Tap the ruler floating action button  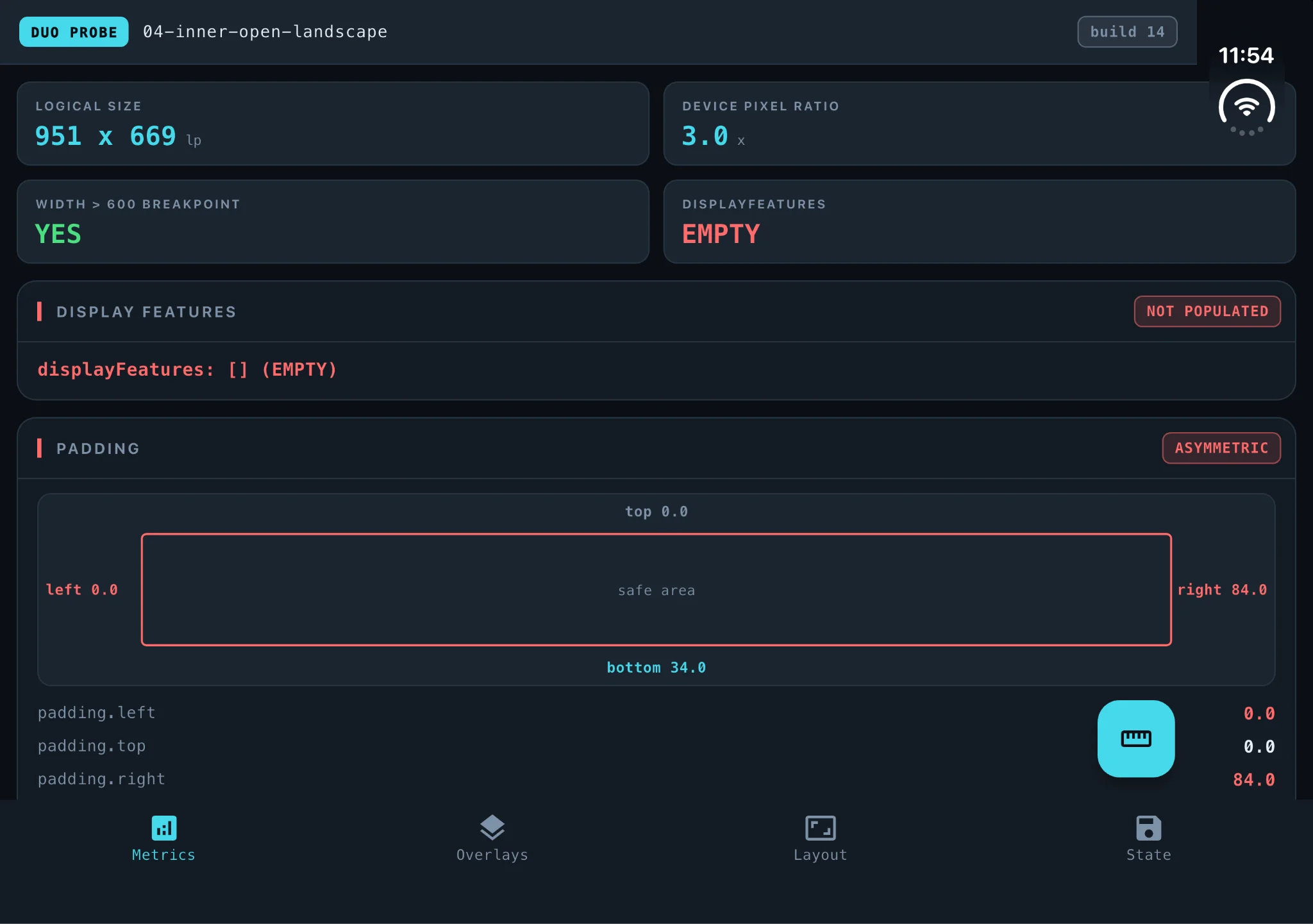[1135, 739]
